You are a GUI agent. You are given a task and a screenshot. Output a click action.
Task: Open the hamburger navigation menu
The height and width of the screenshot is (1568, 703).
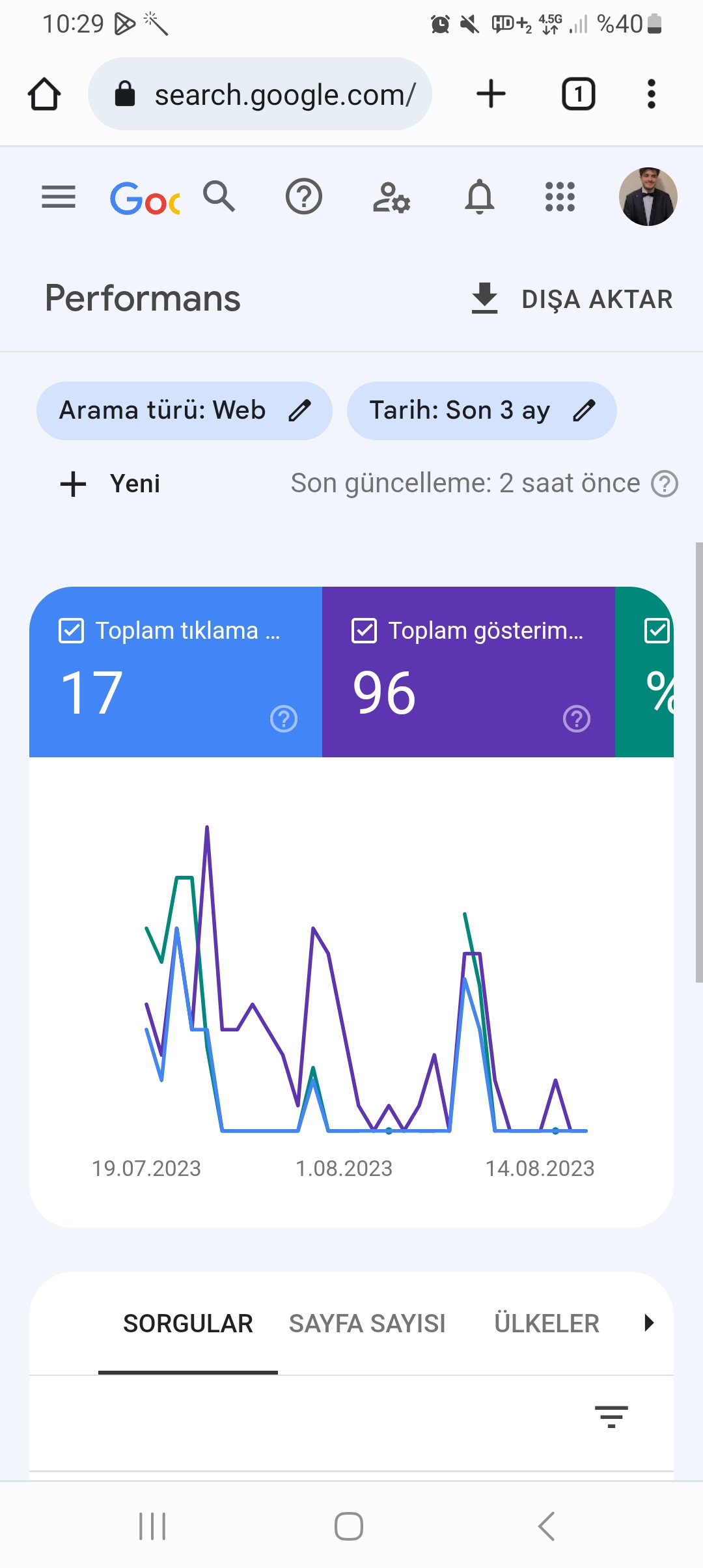59,197
